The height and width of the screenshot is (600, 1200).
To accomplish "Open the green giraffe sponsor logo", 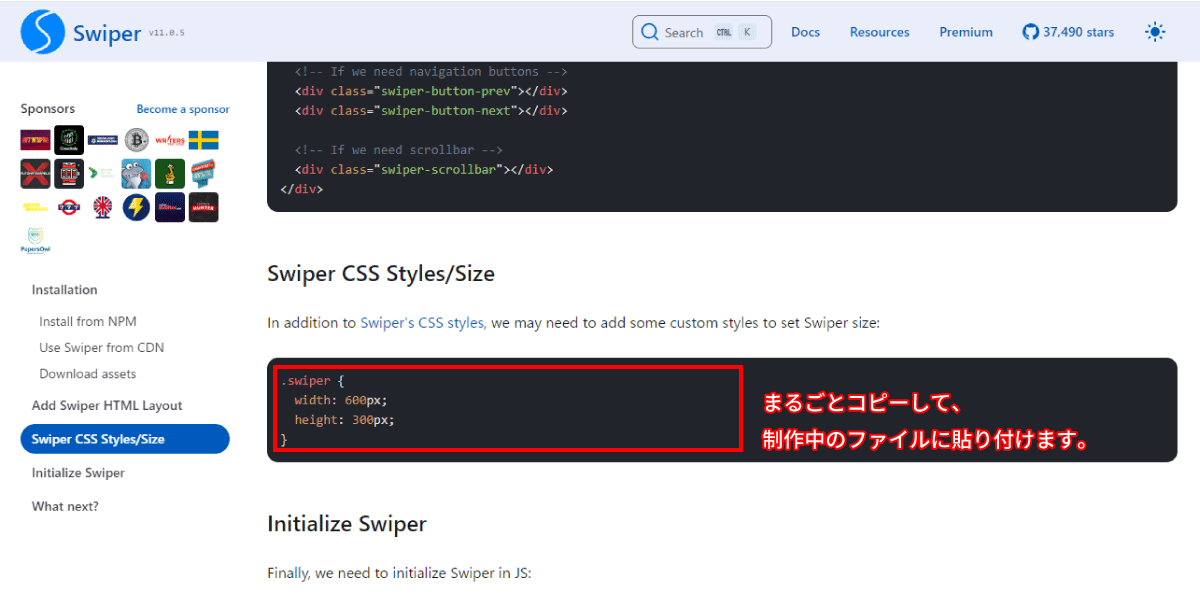I will (170, 174).
